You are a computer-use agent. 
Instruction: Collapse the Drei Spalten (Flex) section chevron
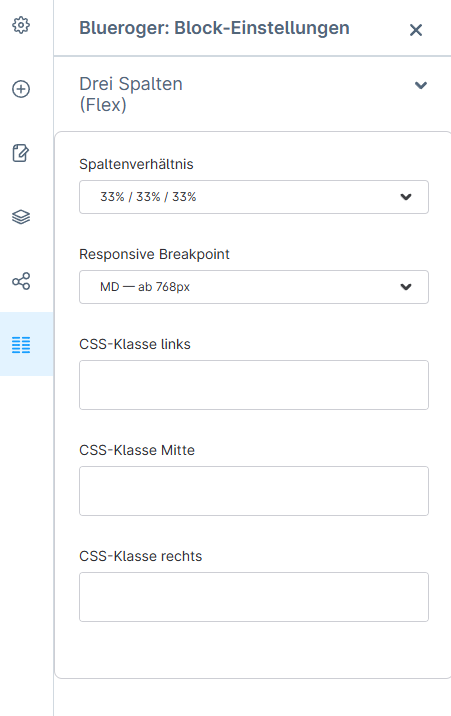(x=421, y=85)
